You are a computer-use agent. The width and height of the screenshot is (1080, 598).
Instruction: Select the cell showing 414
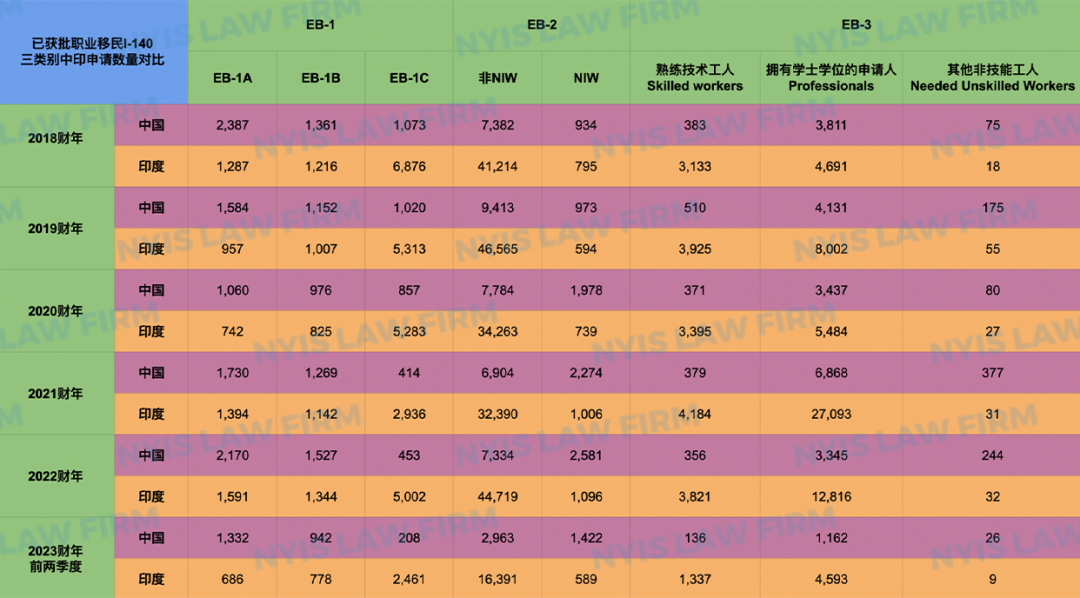(409, 373)
